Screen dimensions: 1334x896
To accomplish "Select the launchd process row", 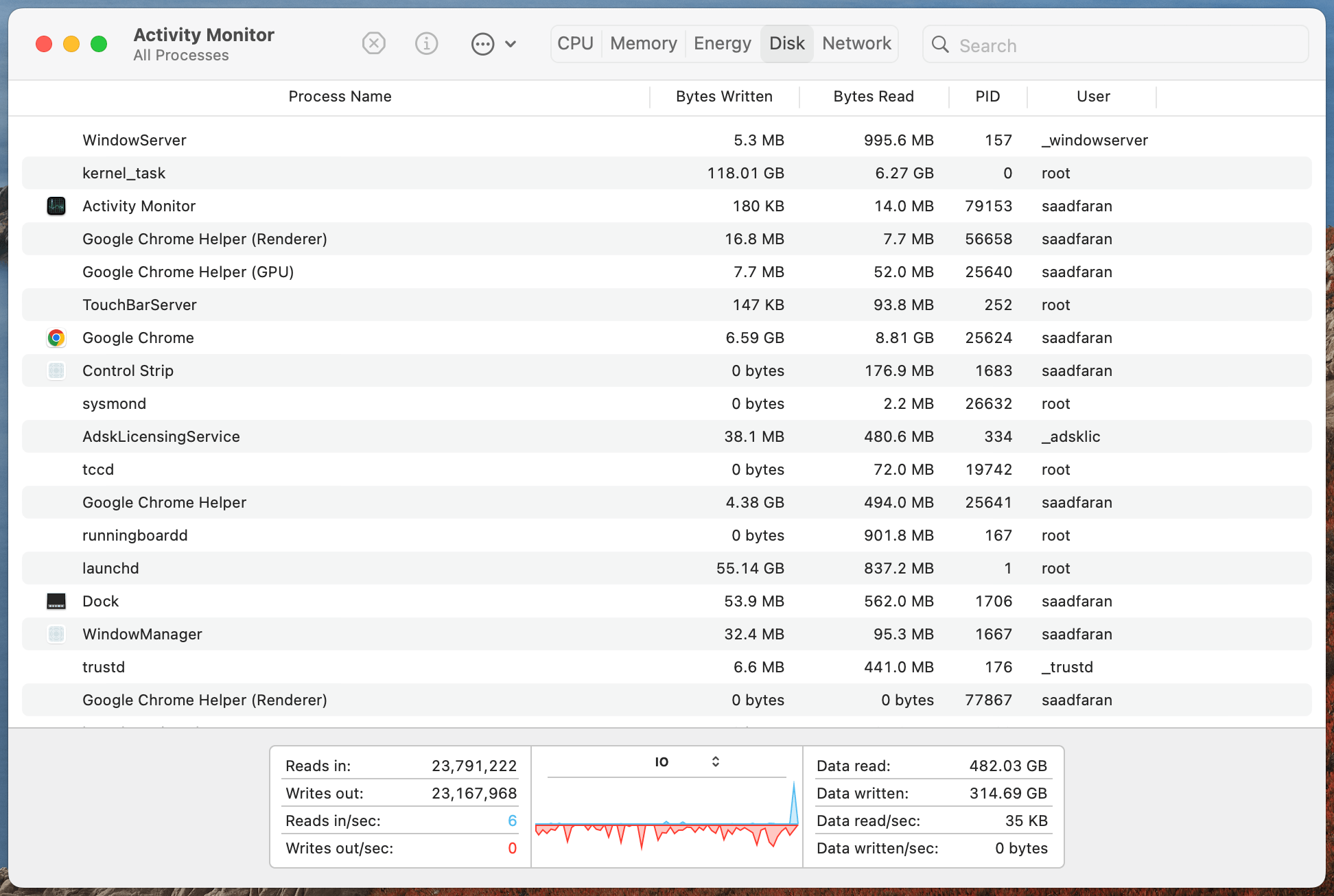I will [x=667, y=568].
